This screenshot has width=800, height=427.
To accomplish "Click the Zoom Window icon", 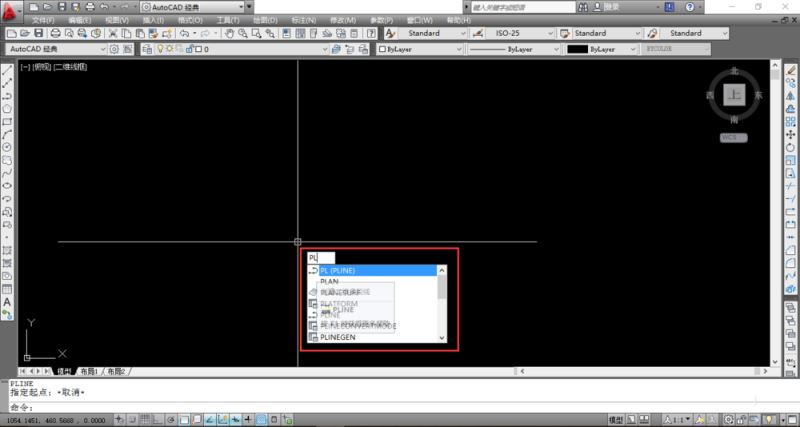I will coord(257,33).
